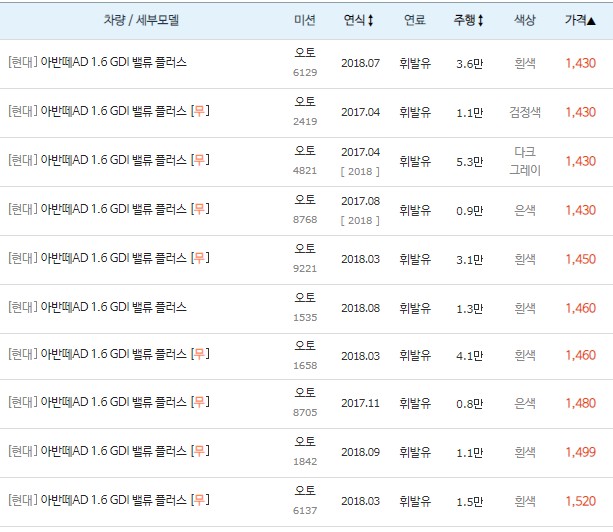Click the 1,499 price
This screenshot has width=613, height=532.
click(581, 452)
